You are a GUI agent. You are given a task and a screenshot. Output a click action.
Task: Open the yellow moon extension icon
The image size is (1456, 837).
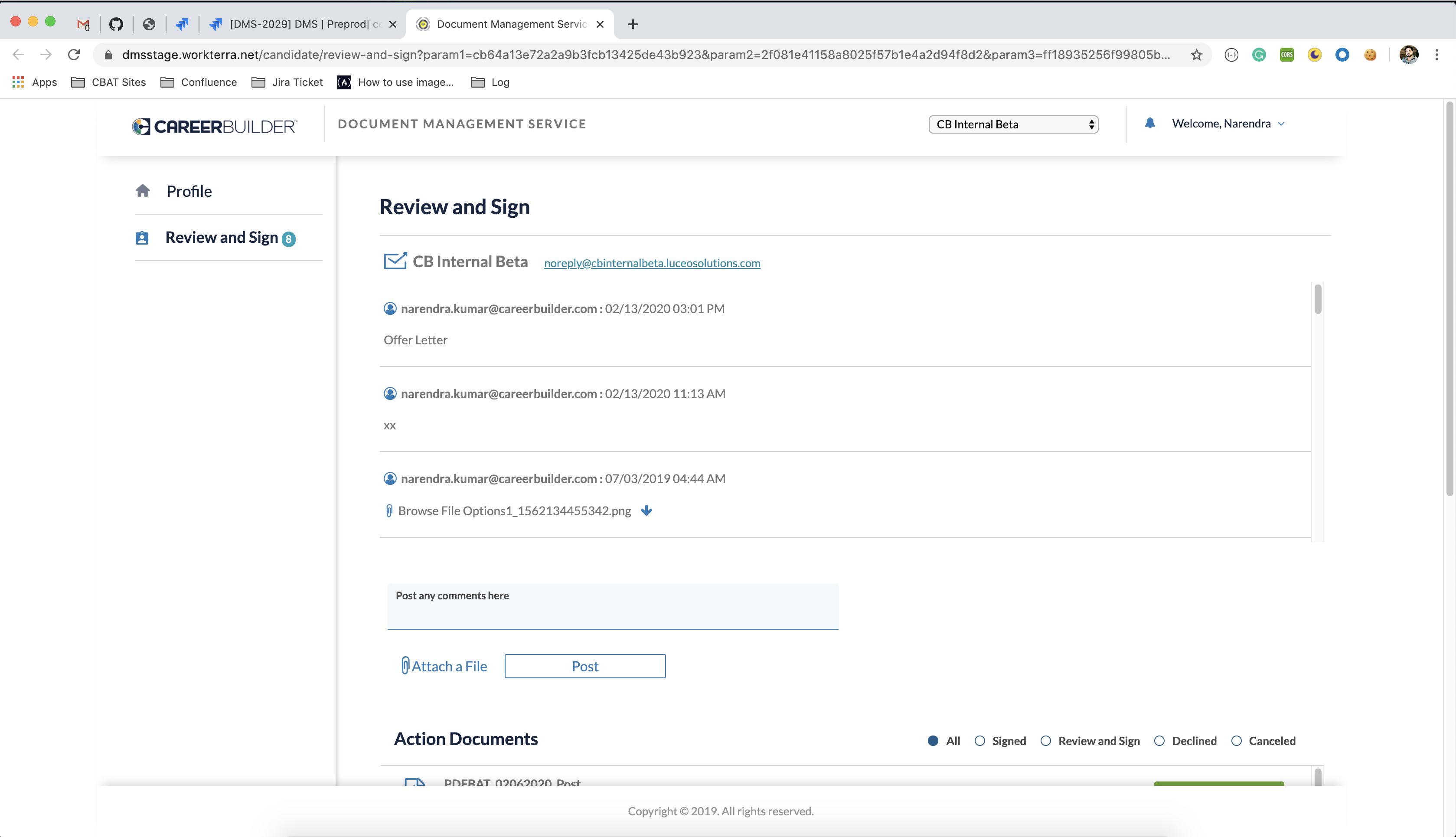click(1314, 55)
